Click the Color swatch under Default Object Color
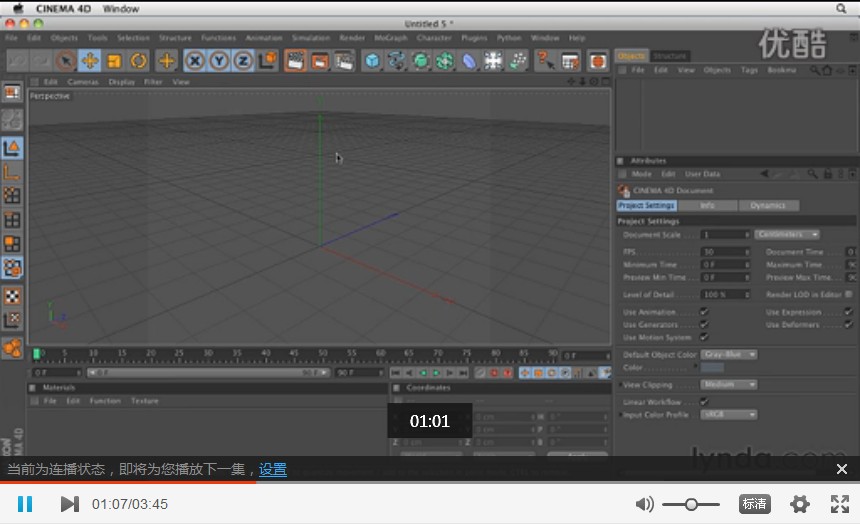 pyautogui.click(x=712, y=368)
